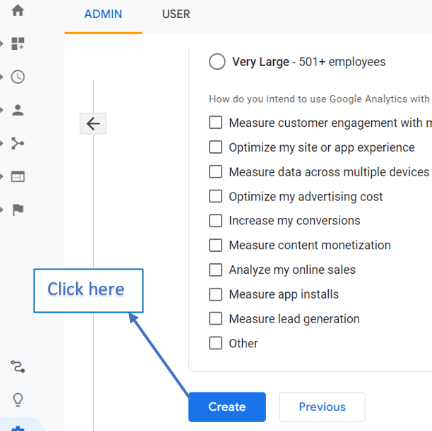Open the Acquisition arrows icon
Screen dimensions: 432x431
(x=18, y=143)
